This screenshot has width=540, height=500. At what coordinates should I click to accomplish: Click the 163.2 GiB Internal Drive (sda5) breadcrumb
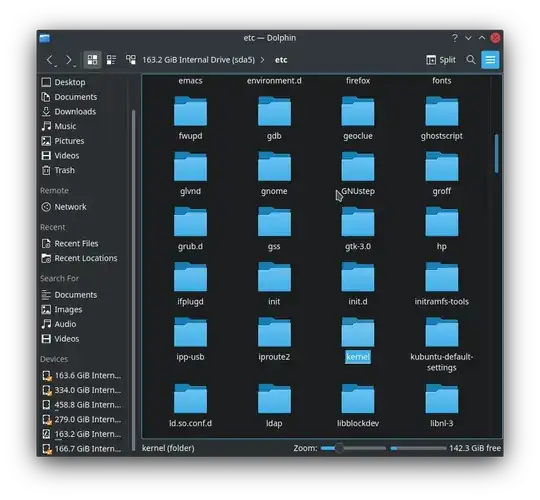click(198, 60)
